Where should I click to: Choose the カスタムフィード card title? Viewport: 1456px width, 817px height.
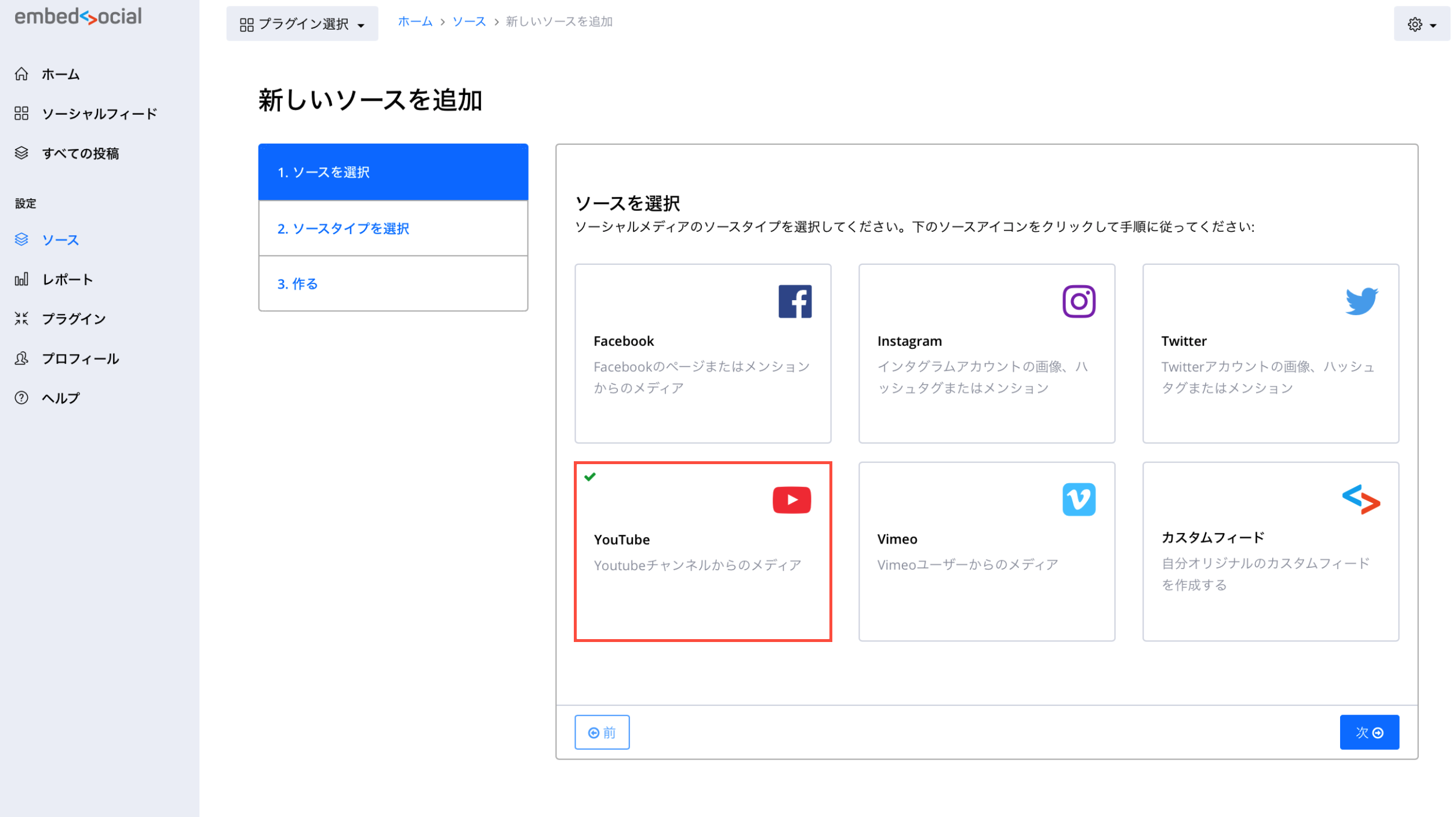1213,538
